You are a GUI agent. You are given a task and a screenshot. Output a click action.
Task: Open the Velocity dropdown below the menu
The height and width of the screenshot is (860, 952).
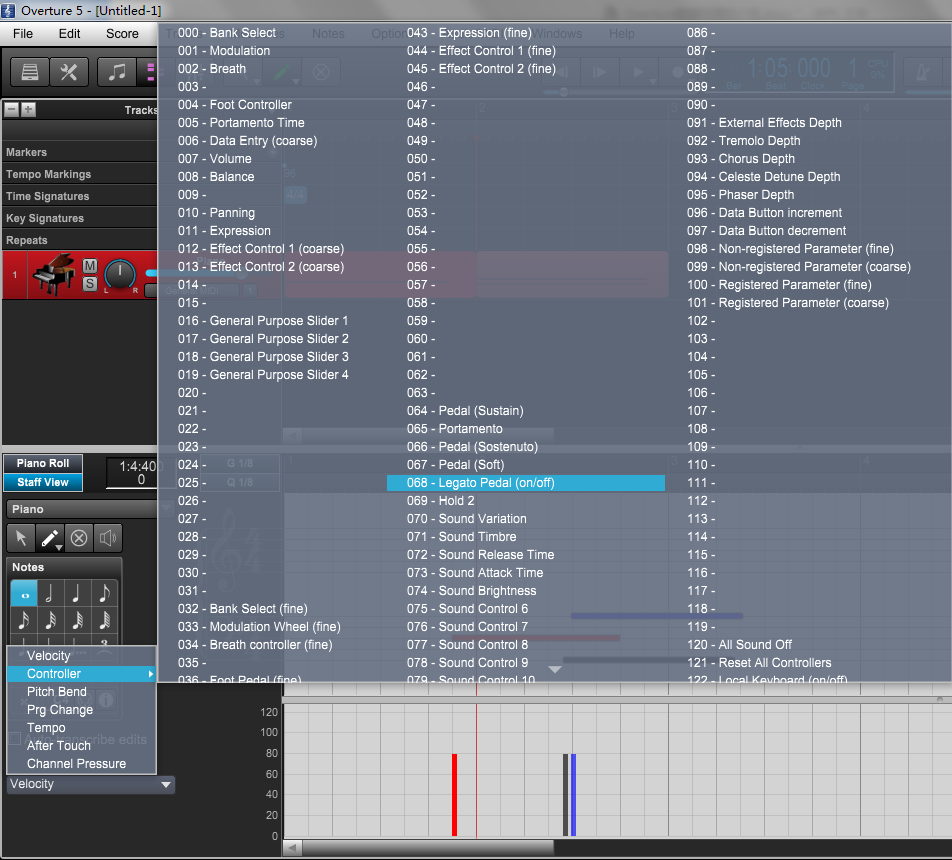90,785
